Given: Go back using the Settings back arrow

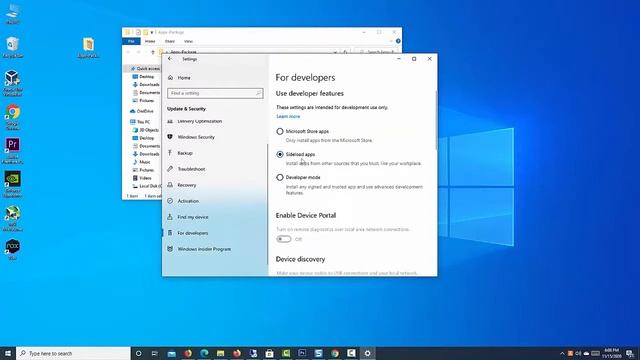Looking at the screenshot, I should click(x=170, y=59).
